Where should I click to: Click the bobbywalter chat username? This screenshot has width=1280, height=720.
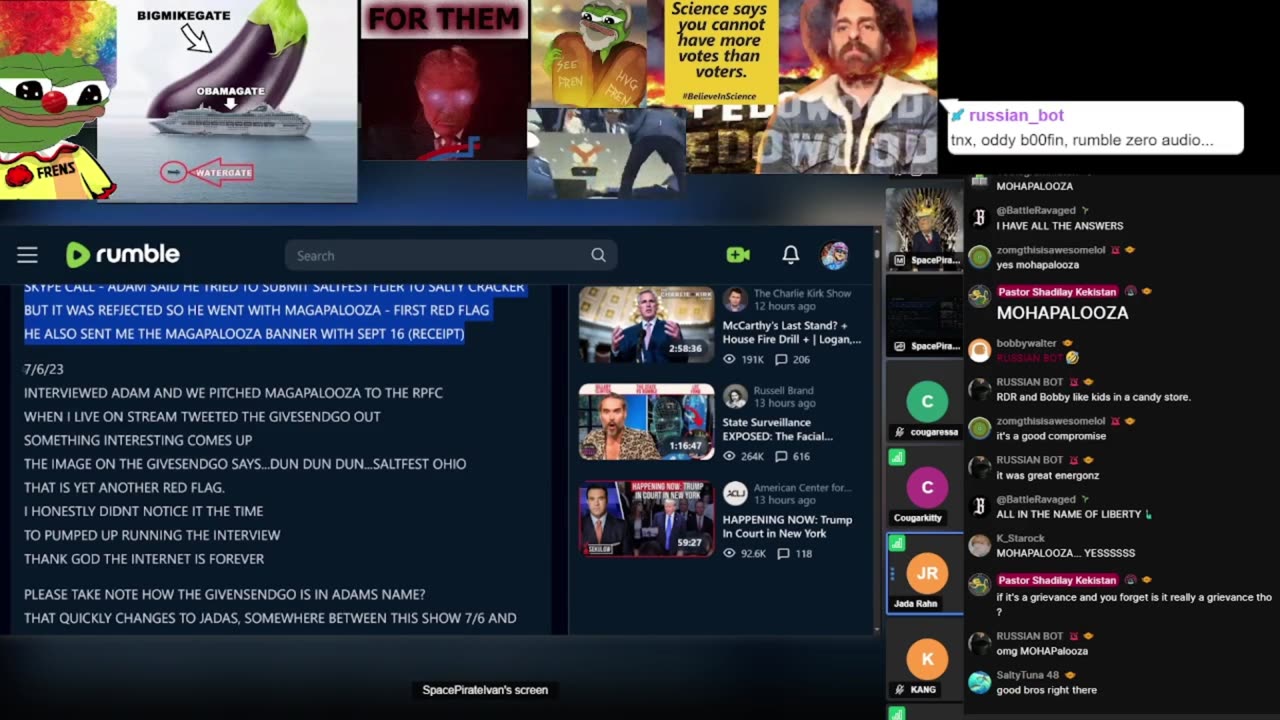(1026, 344)
